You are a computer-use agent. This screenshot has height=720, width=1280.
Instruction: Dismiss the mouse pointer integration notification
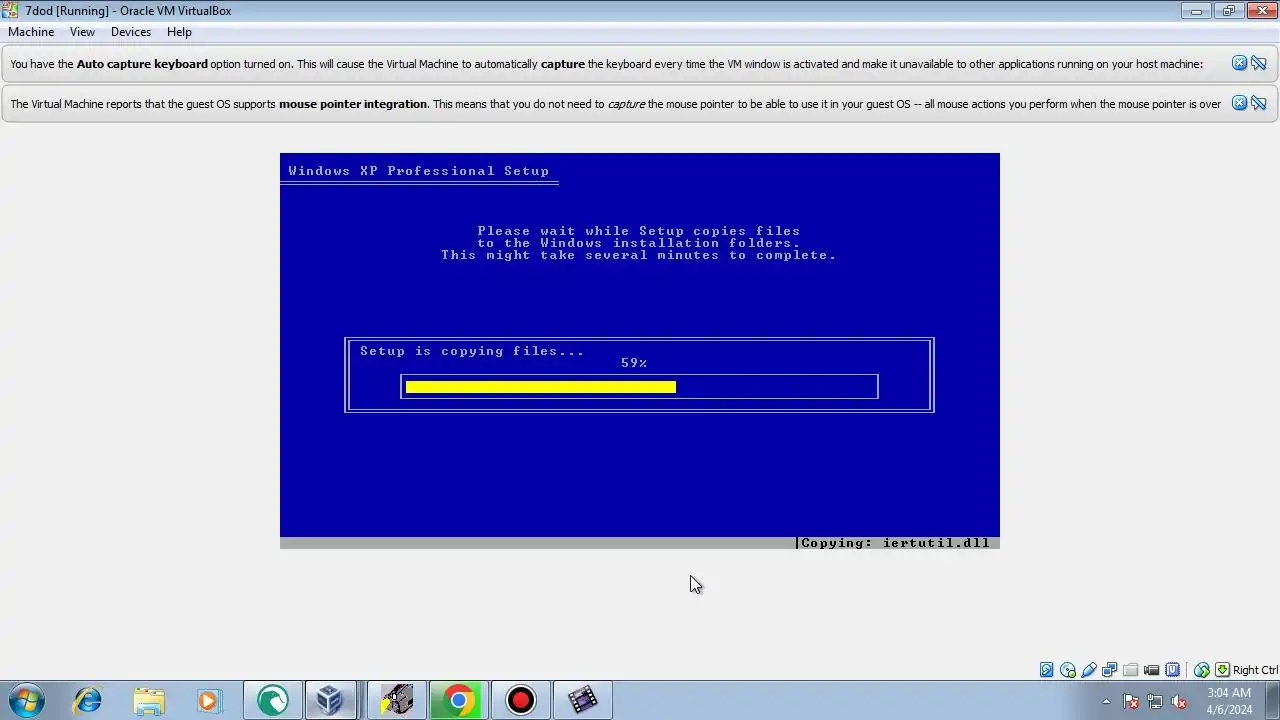(x=1239, y=103)
